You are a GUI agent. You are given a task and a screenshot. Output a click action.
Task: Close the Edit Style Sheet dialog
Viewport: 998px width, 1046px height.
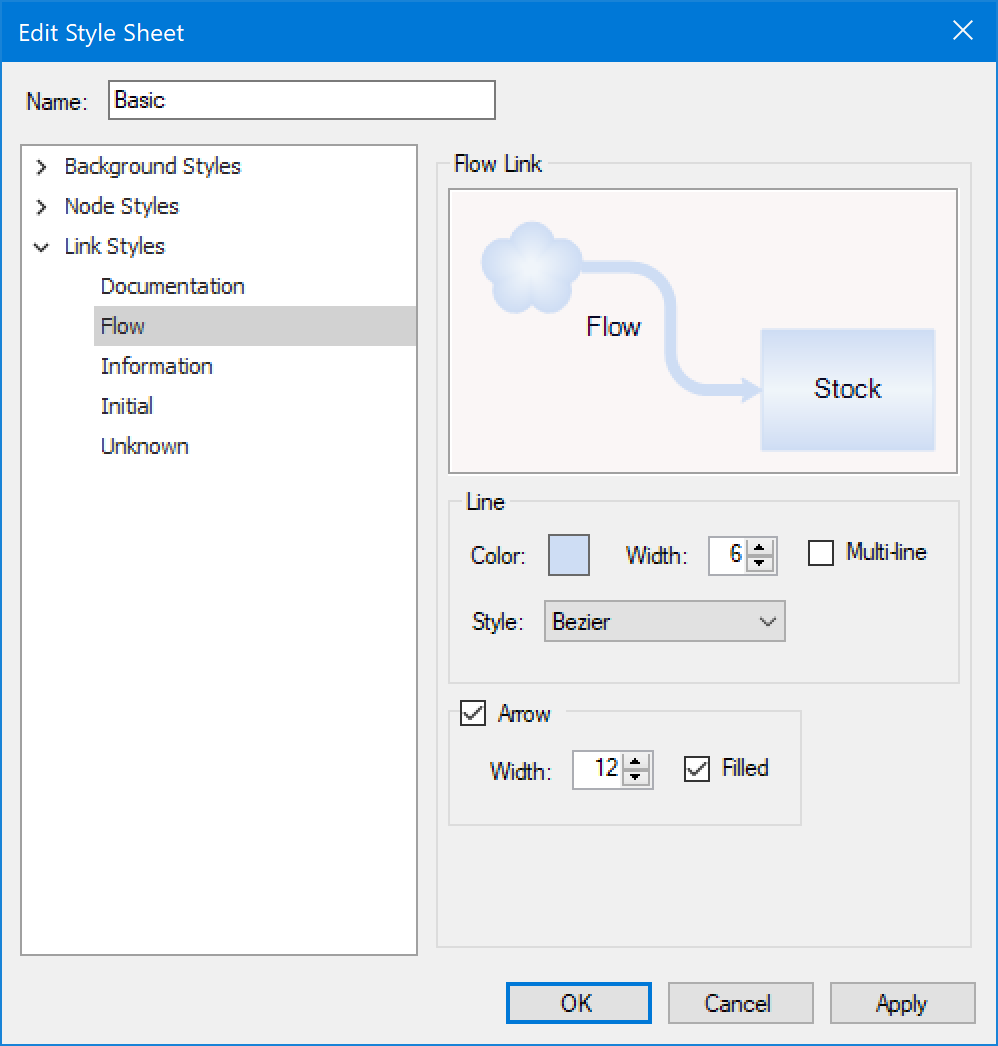tap(963, 31)
